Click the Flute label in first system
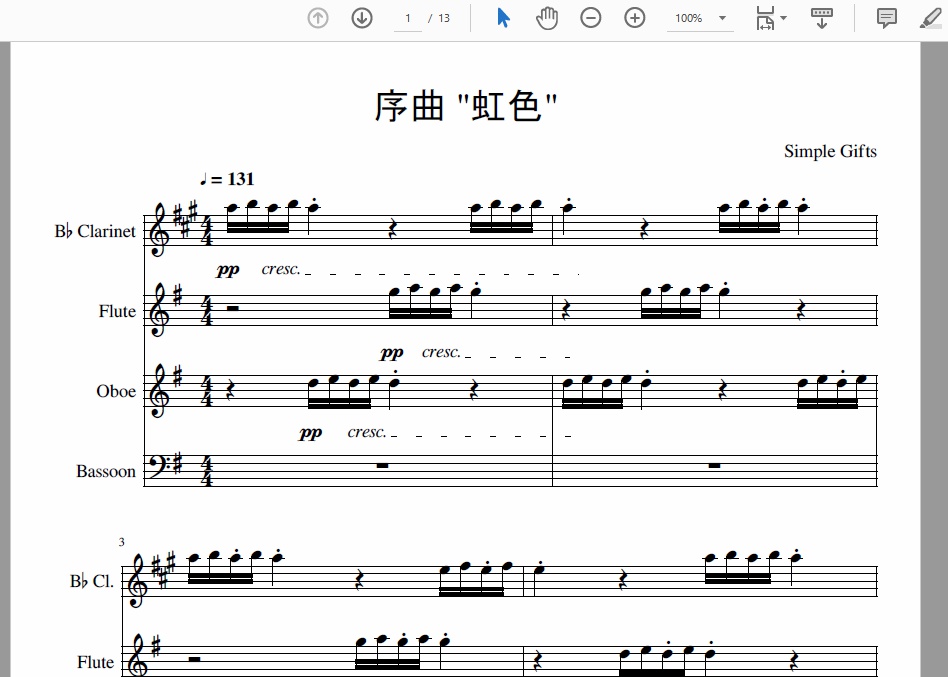Viewport: 948px width, 677px height. tap(117, 311)
